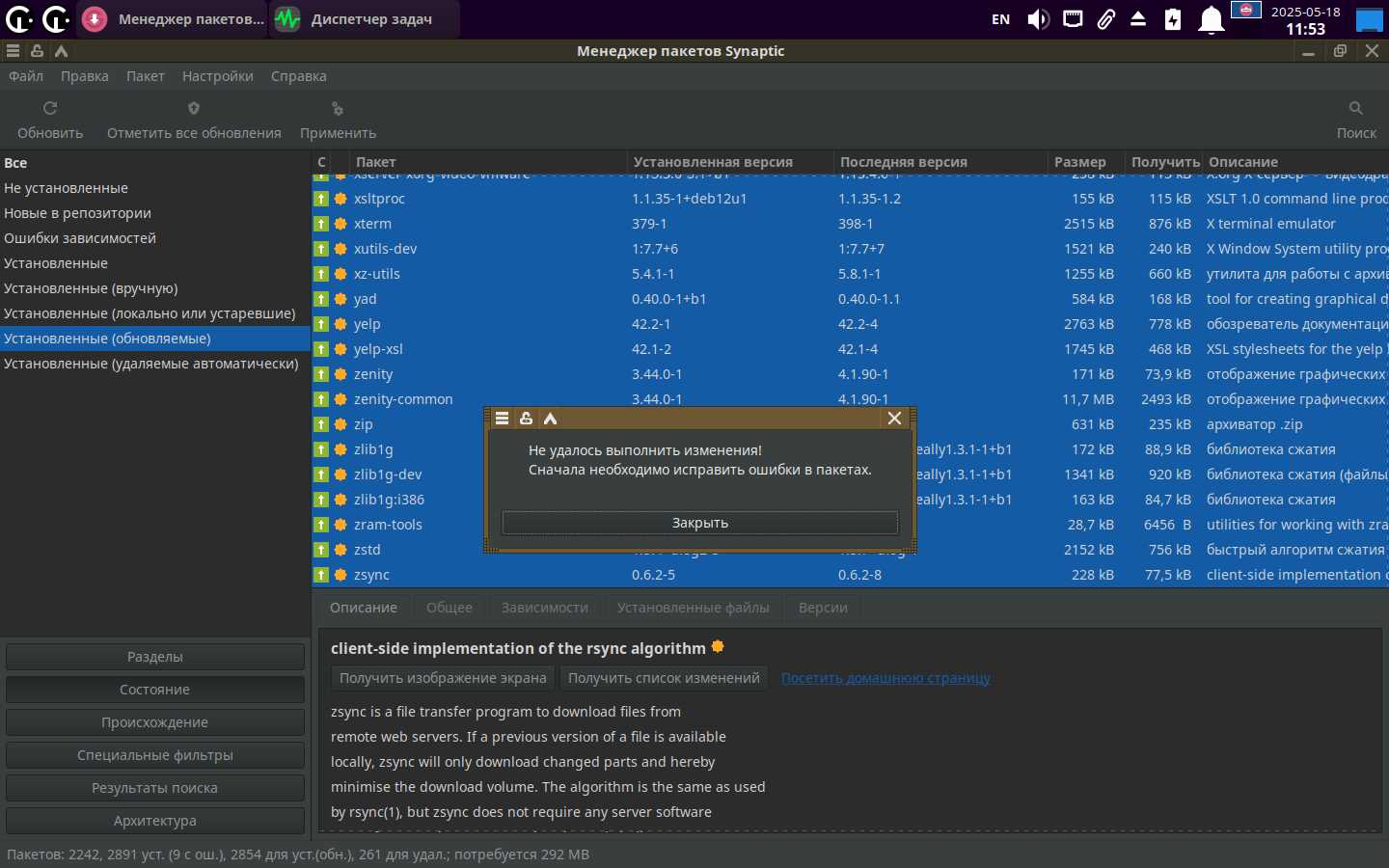The image size is (1389, 868).
Task: Switch the EN keyboard layout indicator
Action: click(x=1001, y=19)
